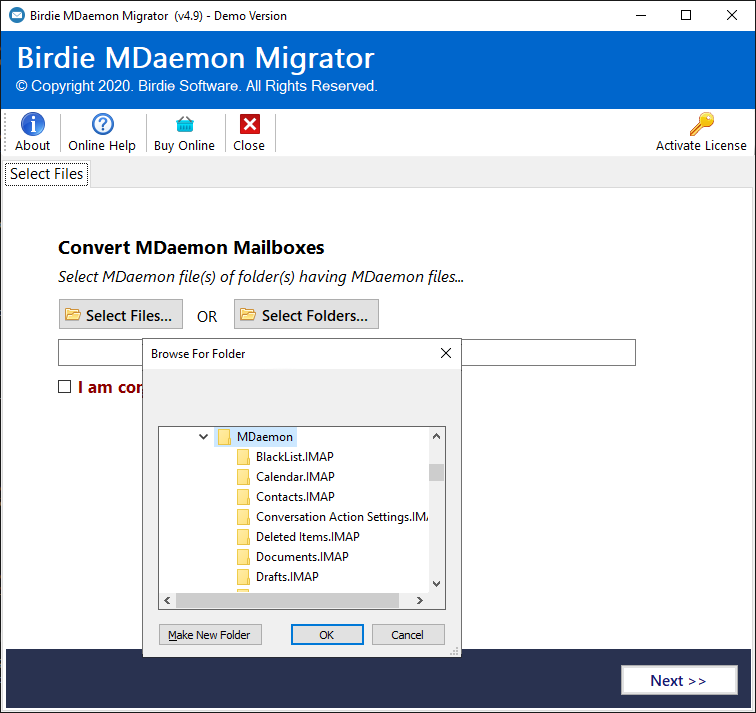Click the file path input field
This screenshot has height=713, width=756.
347,352
